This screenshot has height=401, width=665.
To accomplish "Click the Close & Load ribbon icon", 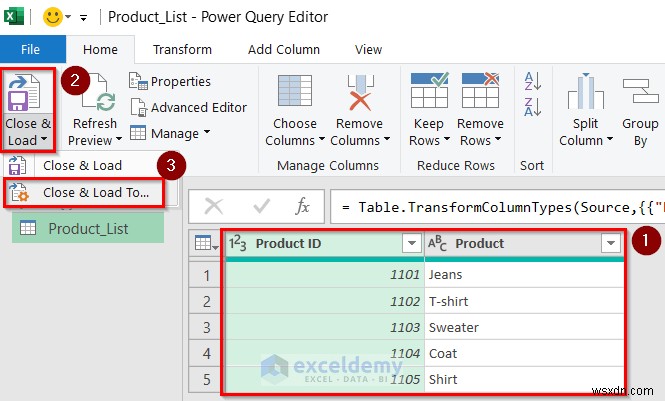I will point(24,92).
